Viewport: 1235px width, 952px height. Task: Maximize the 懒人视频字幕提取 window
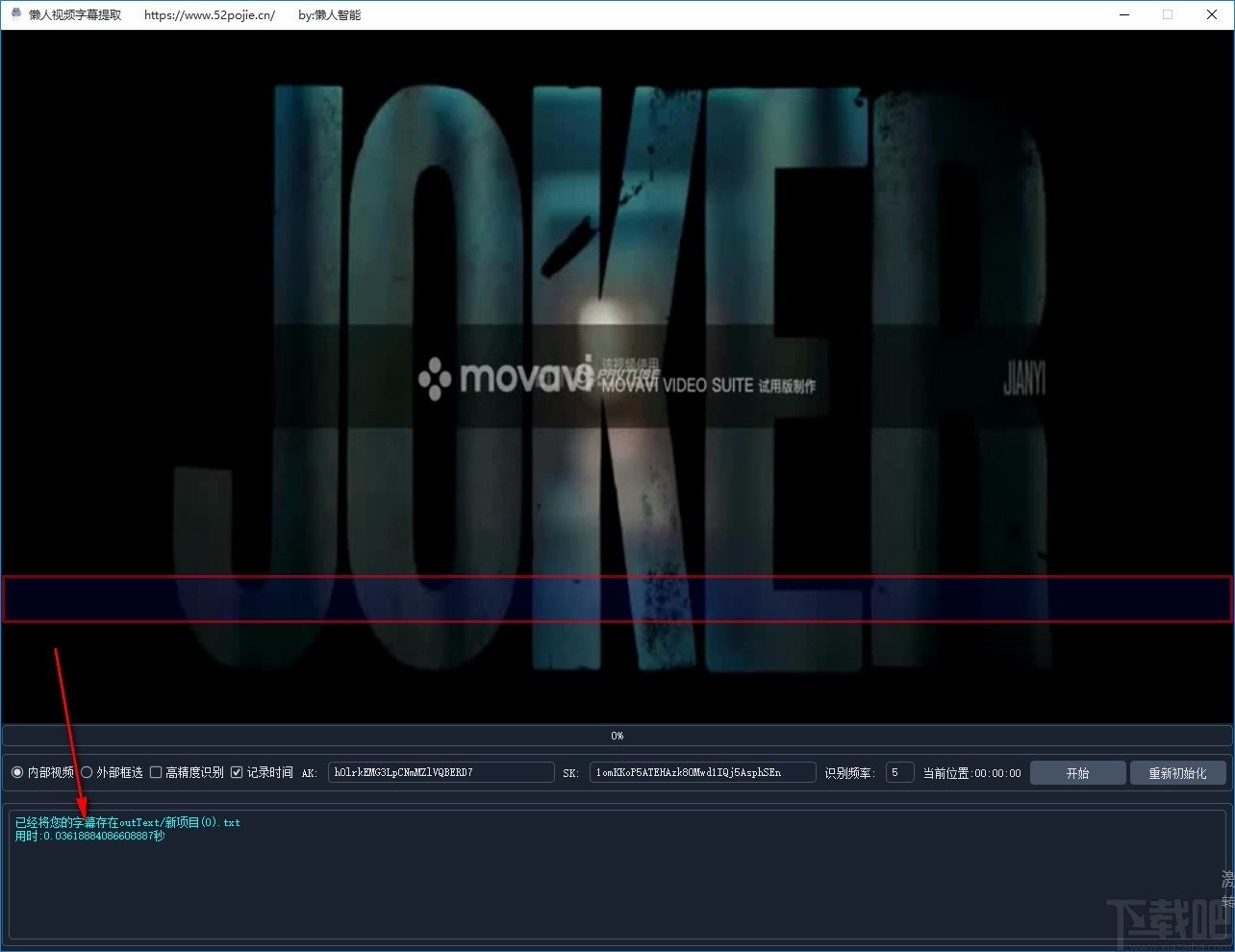pyautogui.click(x=1168, y=14)
